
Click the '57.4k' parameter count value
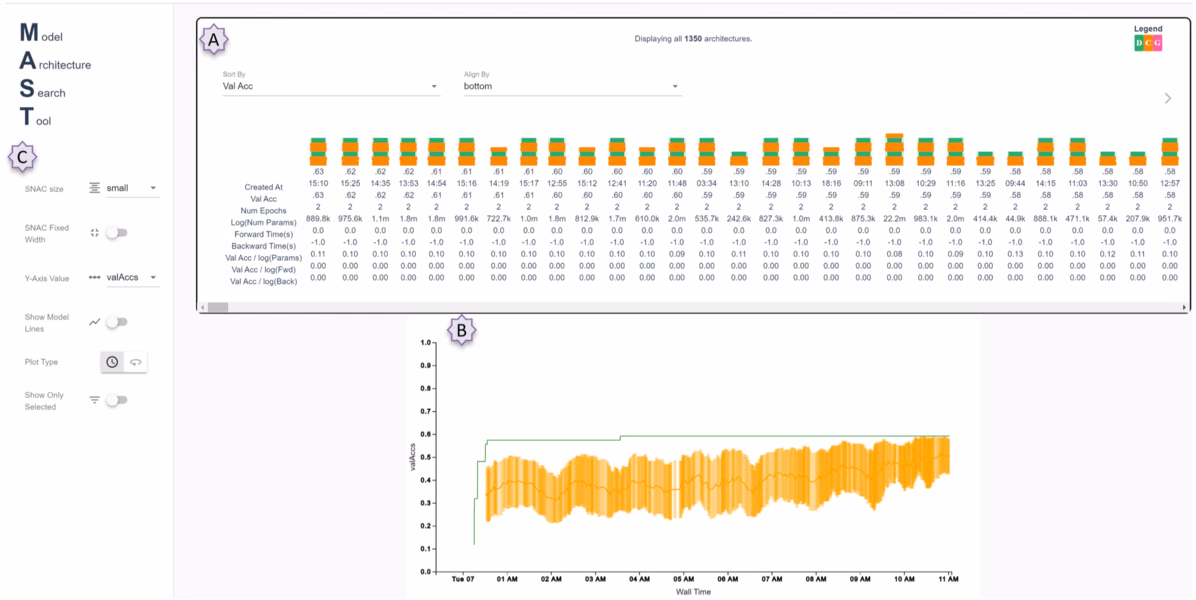(x=1108, y=219)
